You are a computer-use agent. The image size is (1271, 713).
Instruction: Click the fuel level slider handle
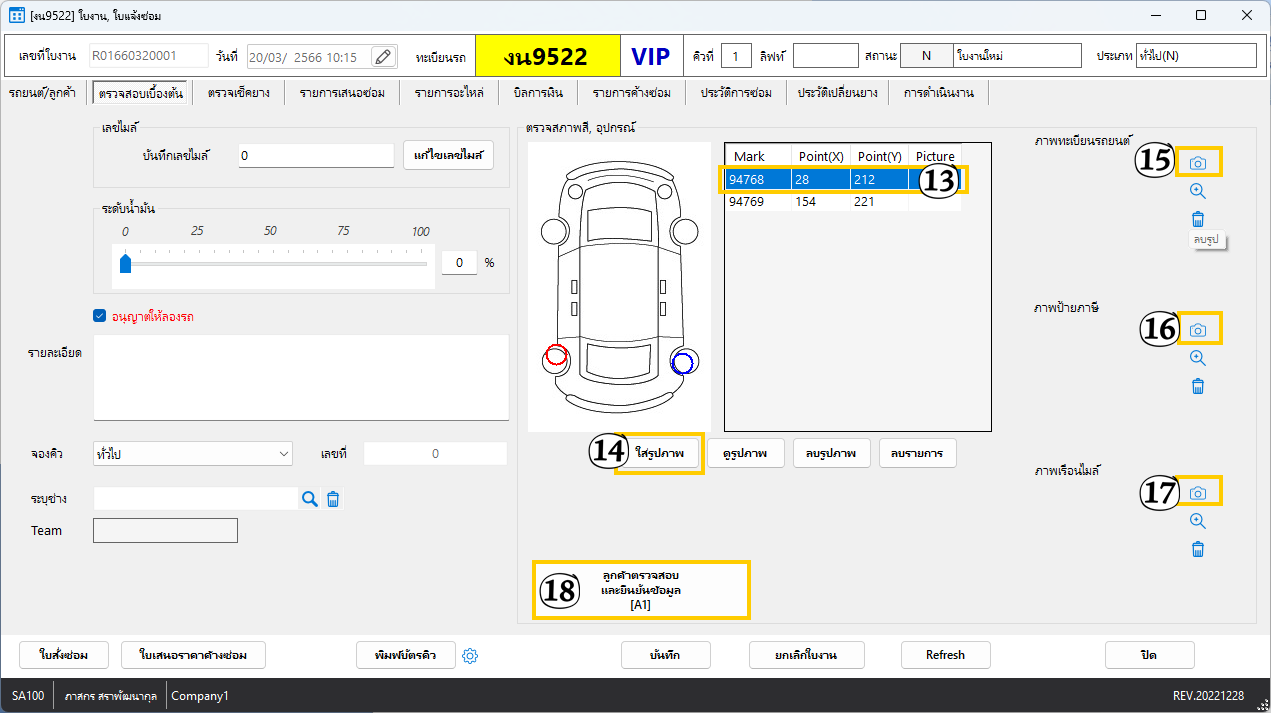pyautogui.click(x=125, y=263)
